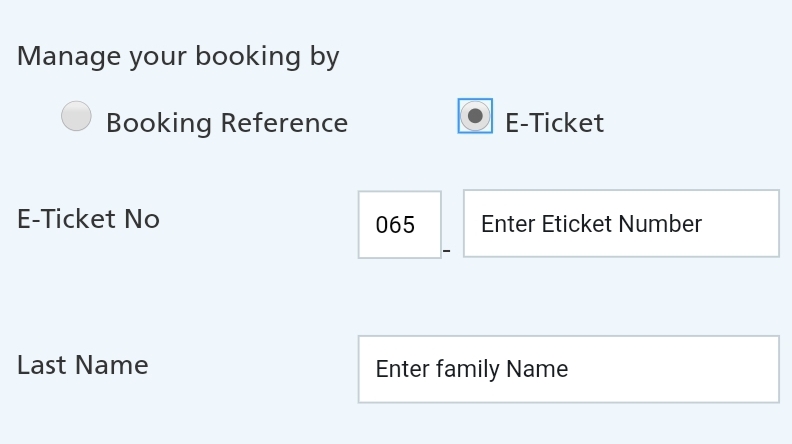792x444 pixels.
Task: Select the E-Ticket radio button
Action: [x=475, y=116]
